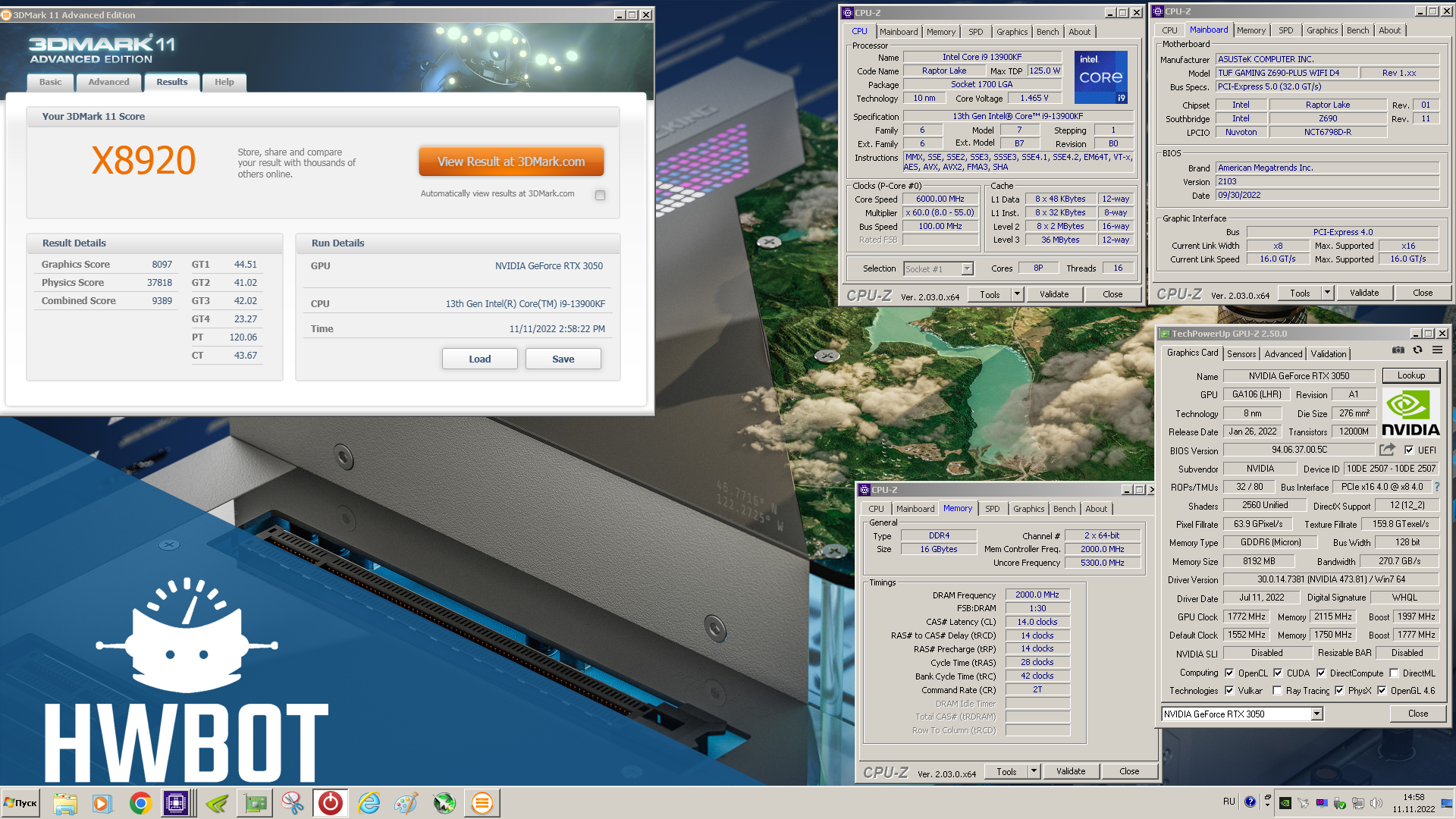The width and height of the screenshot is (1456, 819).
Task: Click the red power button taskbar icon
Action: 331,803
